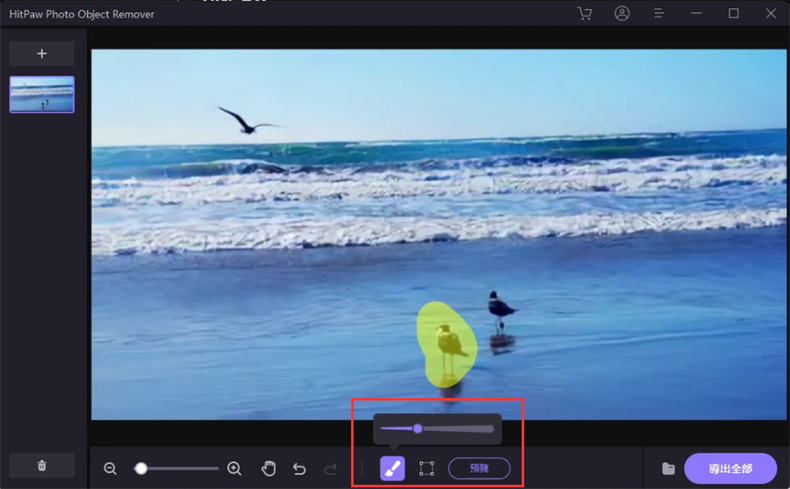The height and width of the screenshot is (489, 790).
Task: Click the 预览 preview button
Action: pyautogui.click(x=479, y=468)
